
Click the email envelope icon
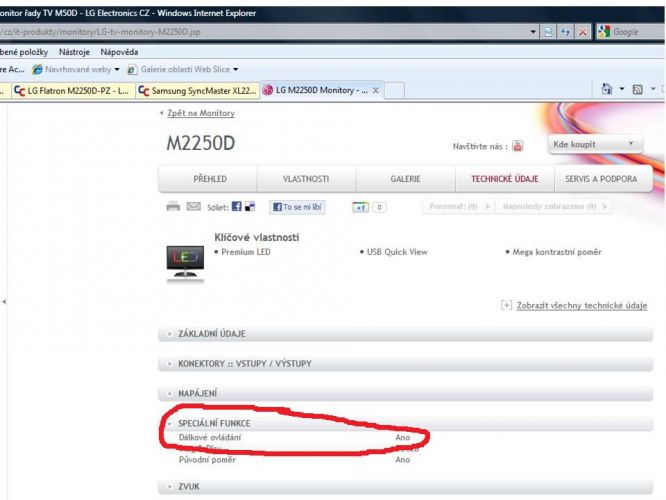point(194,206)
